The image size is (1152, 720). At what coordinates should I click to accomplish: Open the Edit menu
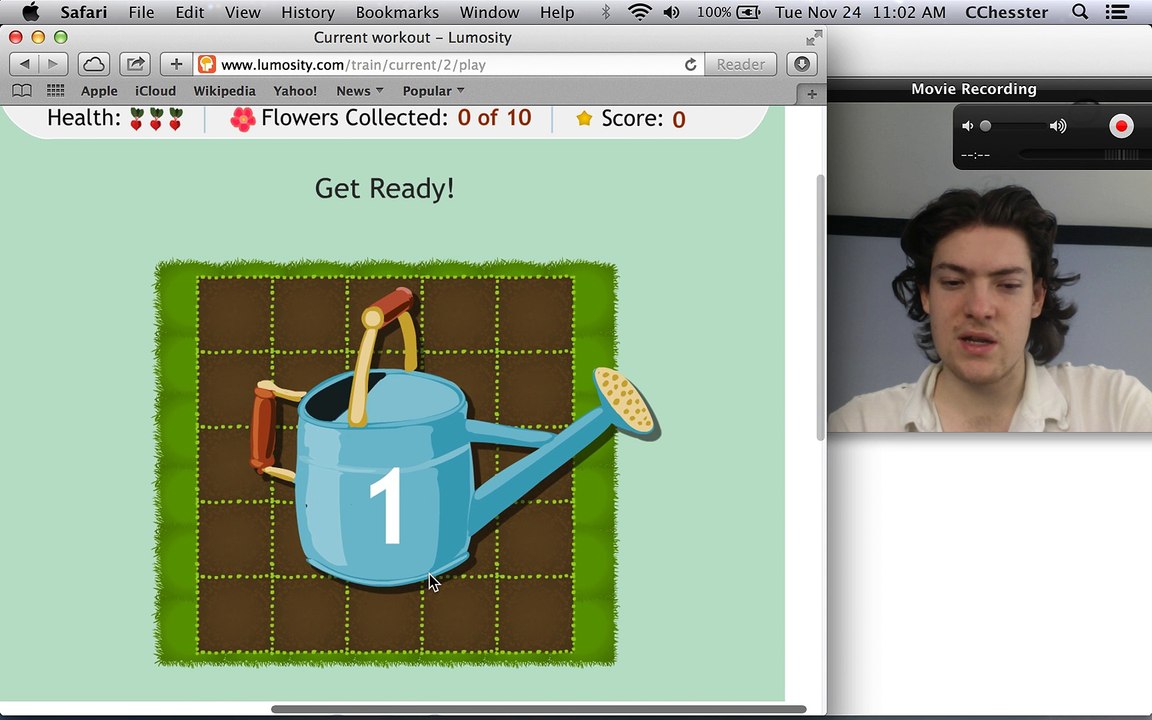190,12
